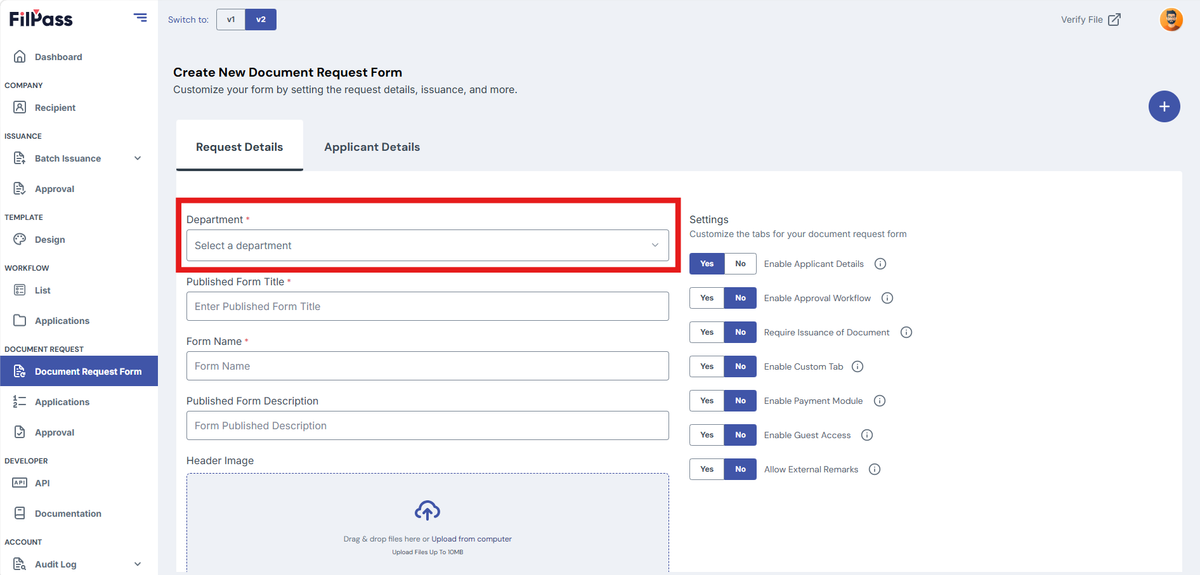Viewport: 1200px width, 575px height.
Task: Click the Form Name input field
Action: (427, 366)
